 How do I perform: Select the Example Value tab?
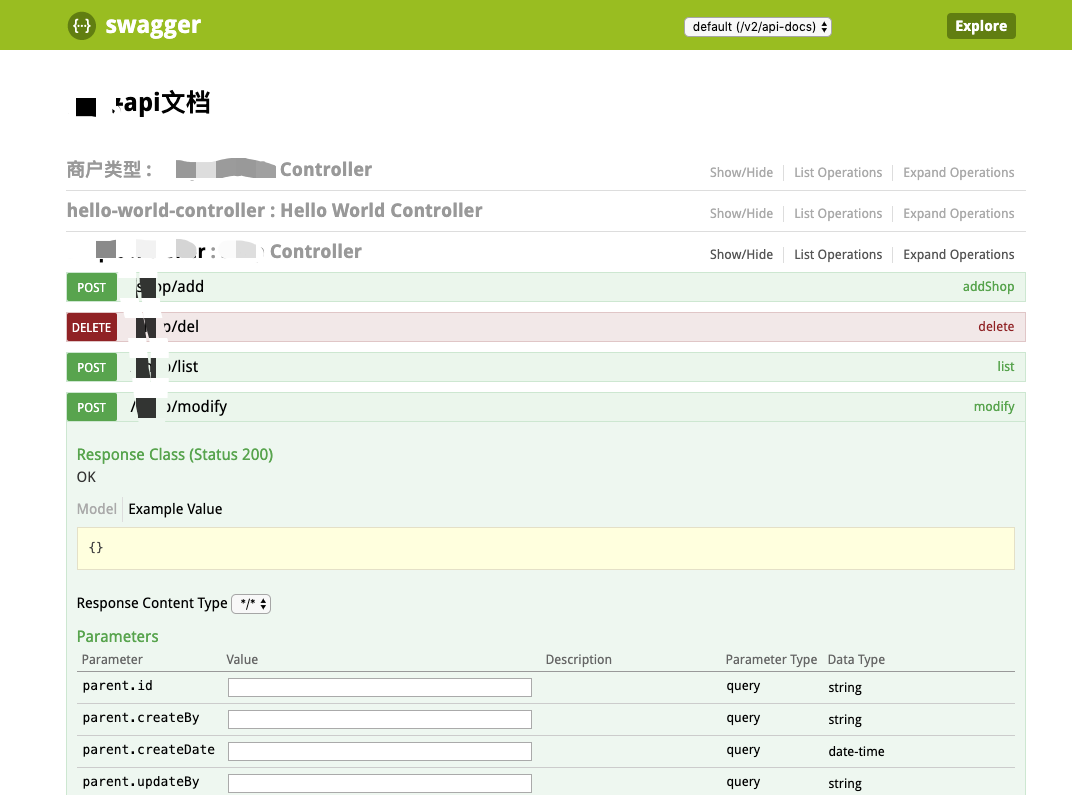175,509
